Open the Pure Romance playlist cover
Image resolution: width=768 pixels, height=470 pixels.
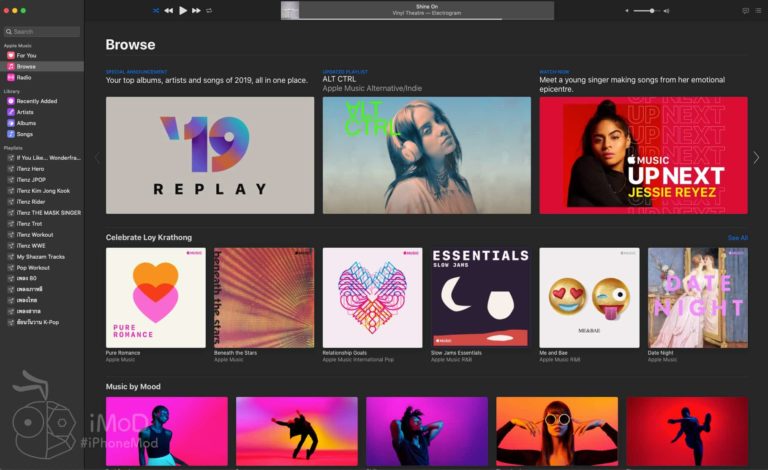tap(156, 298)
